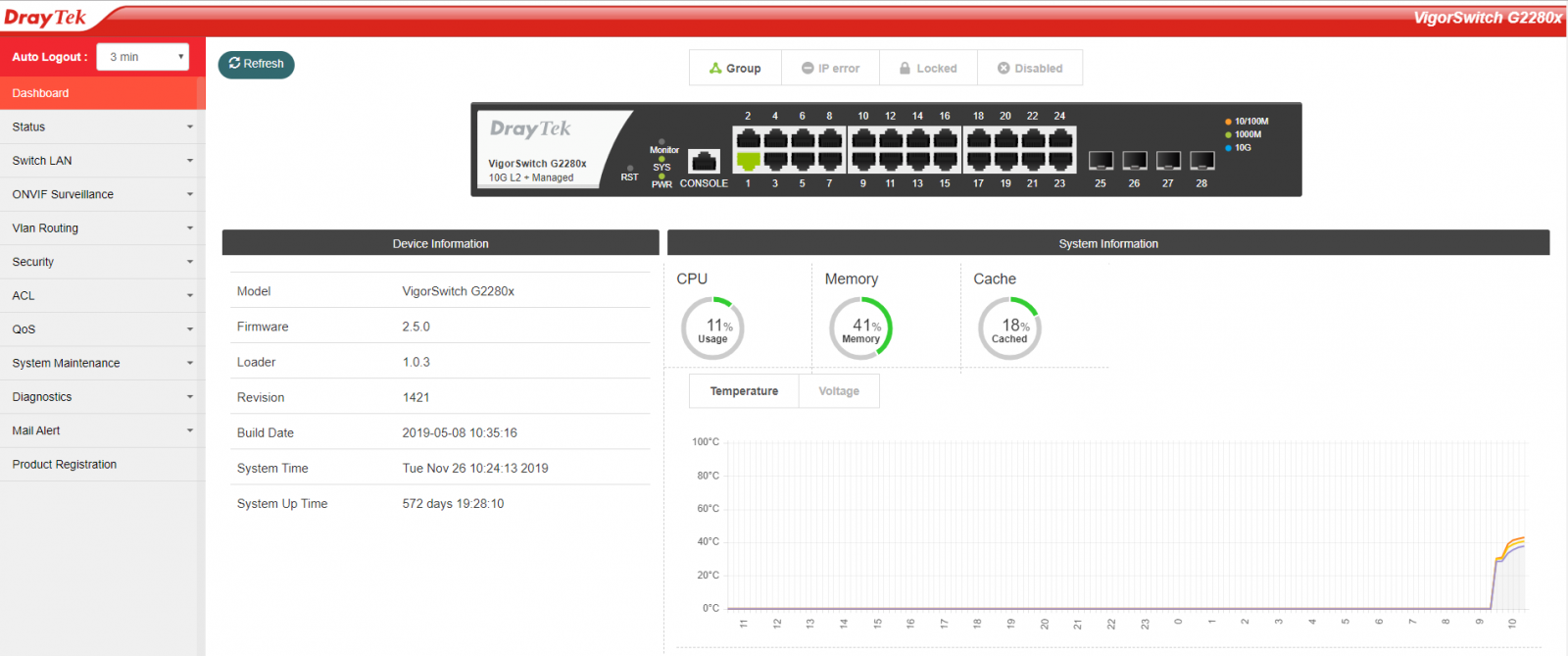Click the CONSOLE port icon
The height and width of the screenshot is (656, 1568).
tap(704, 161)
